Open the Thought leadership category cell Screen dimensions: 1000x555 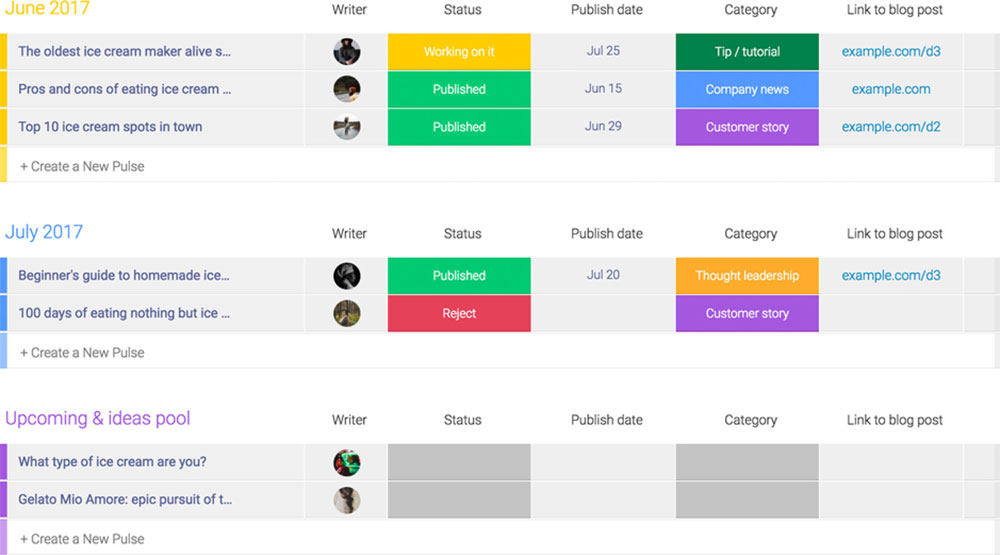[747, 276]
